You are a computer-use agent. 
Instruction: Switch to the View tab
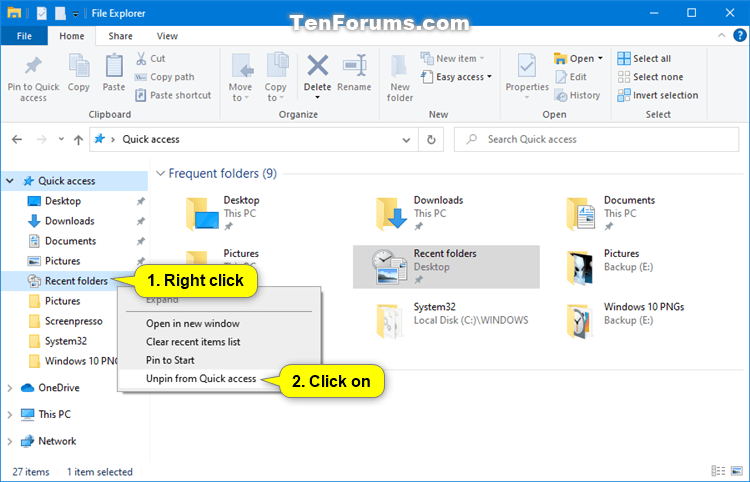[167, 36]
